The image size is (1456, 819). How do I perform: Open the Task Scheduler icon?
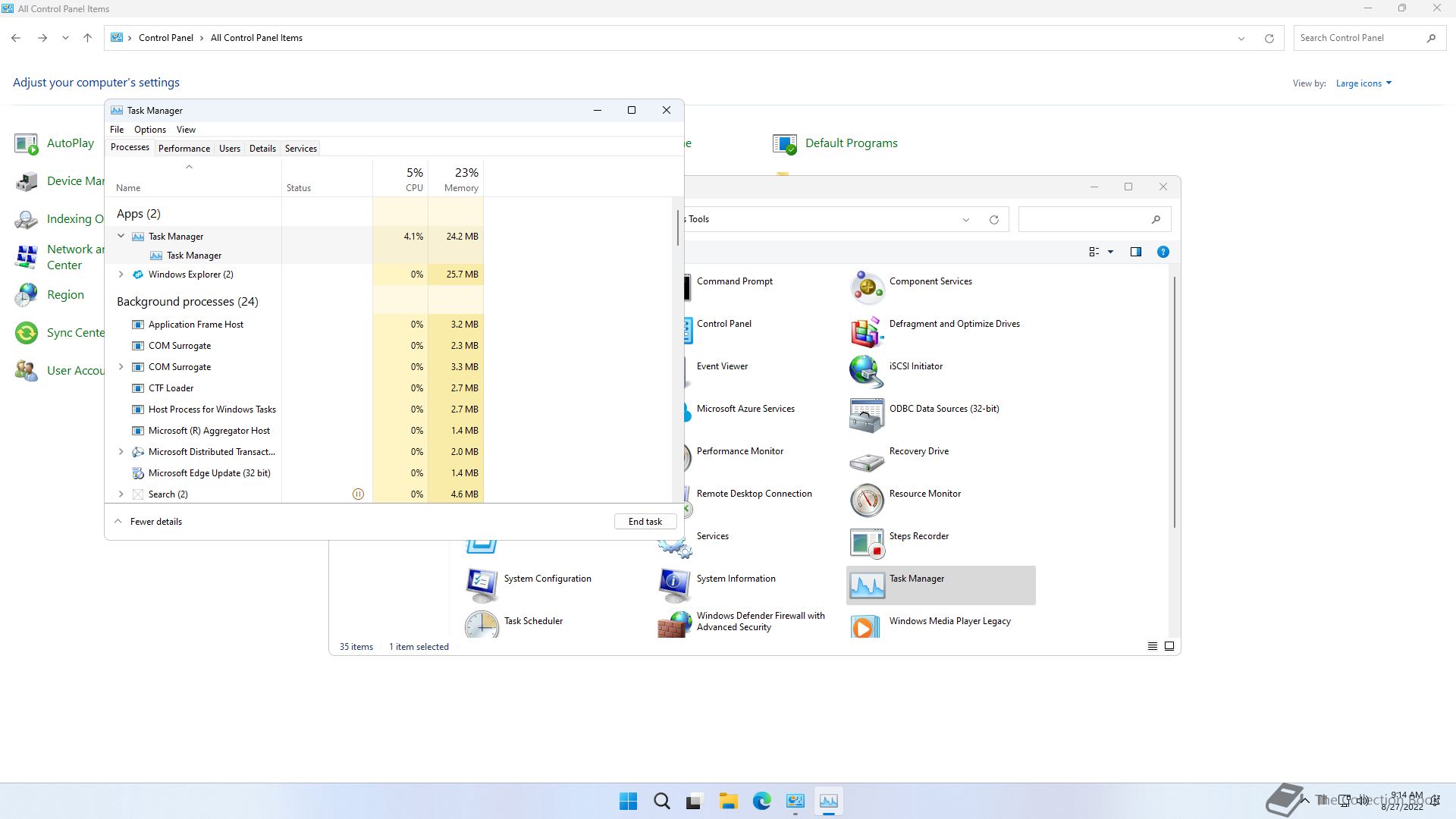tap(482, 625)
